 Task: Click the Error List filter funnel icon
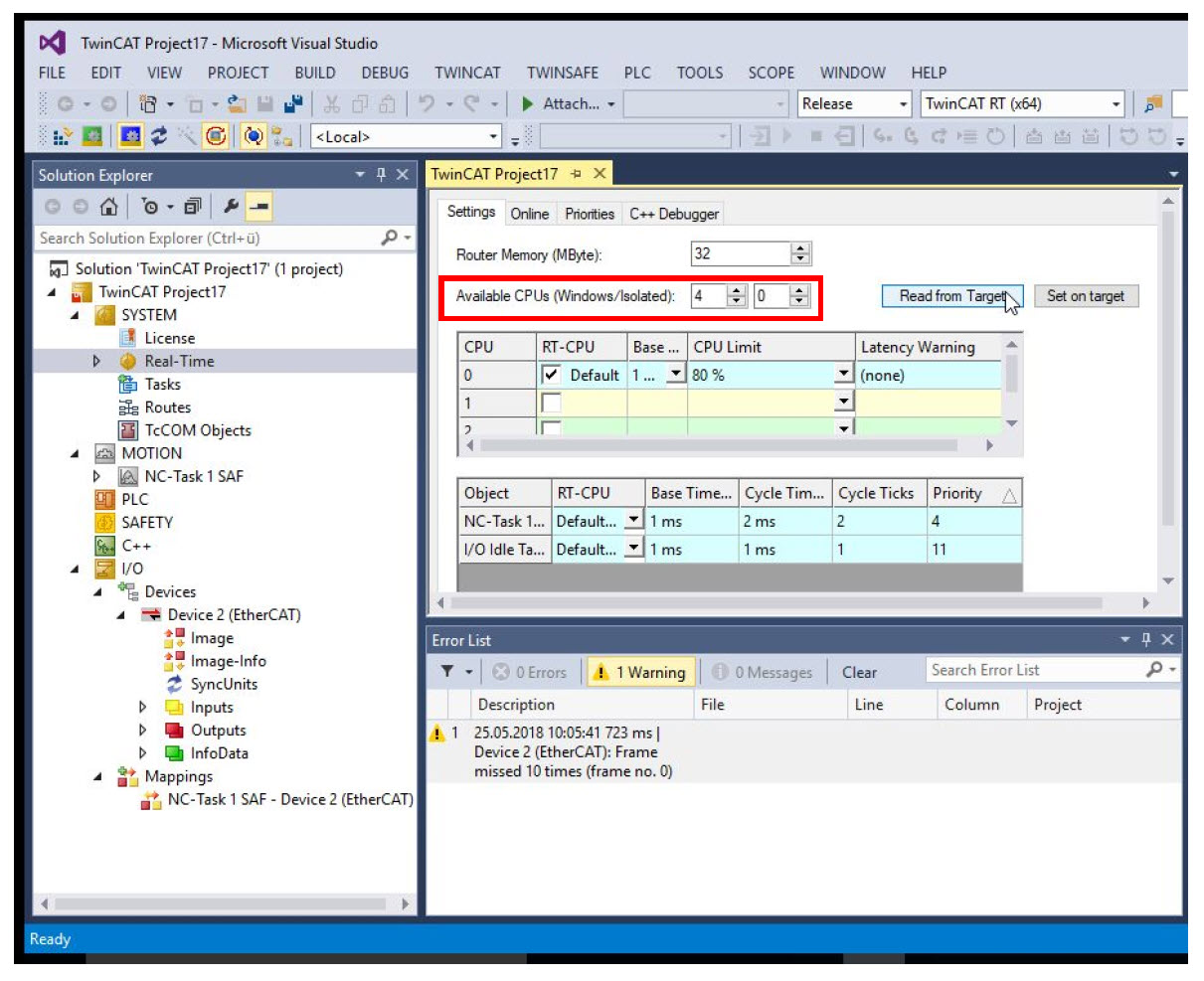point(447,672)
